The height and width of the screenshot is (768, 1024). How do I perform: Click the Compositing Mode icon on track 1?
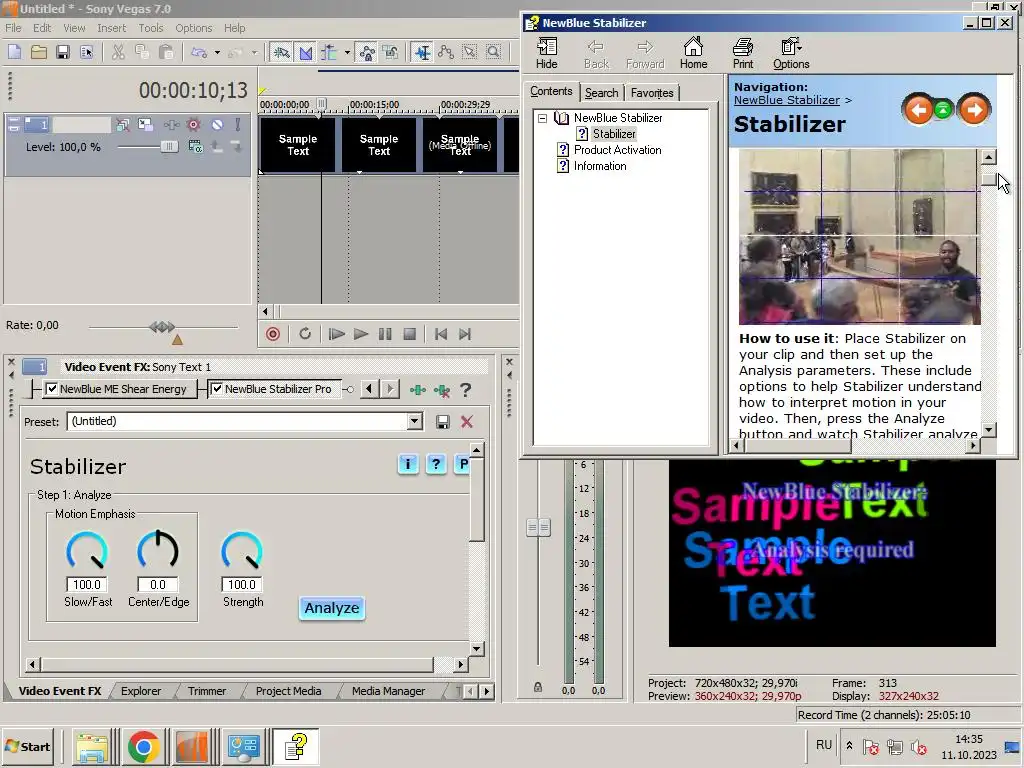coord(195,147)
